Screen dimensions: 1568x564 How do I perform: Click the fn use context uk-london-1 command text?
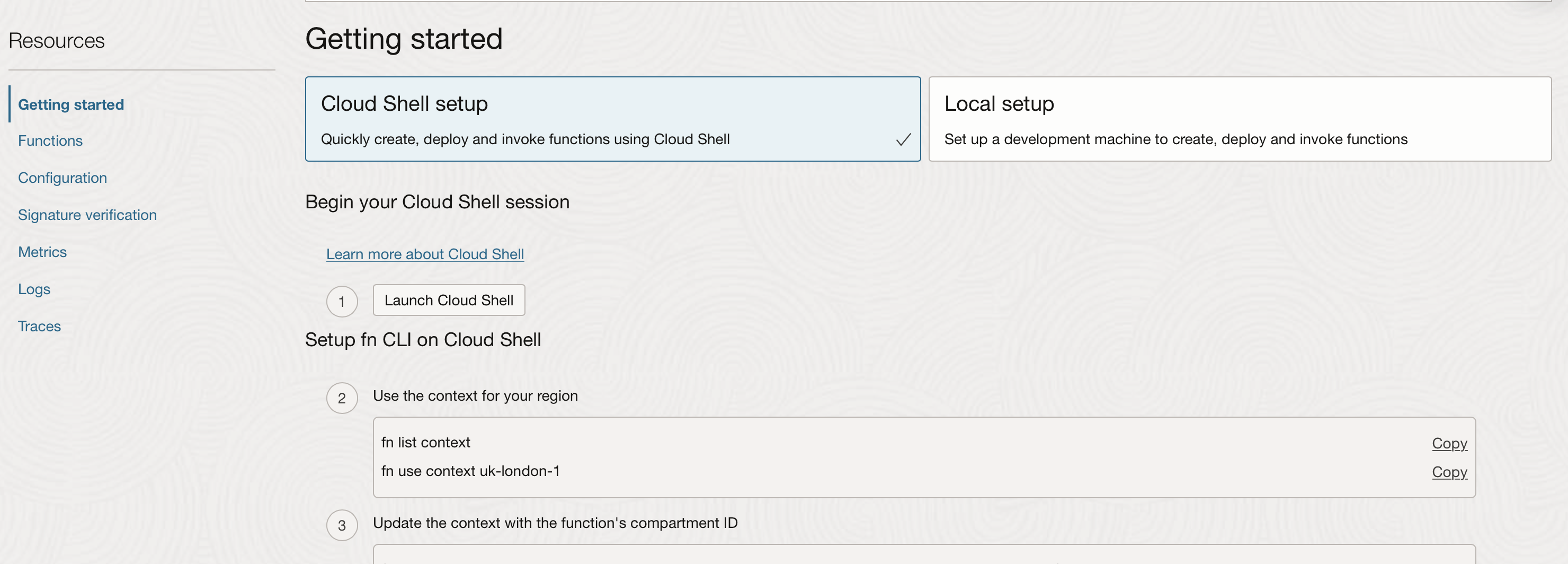point(470,471)
